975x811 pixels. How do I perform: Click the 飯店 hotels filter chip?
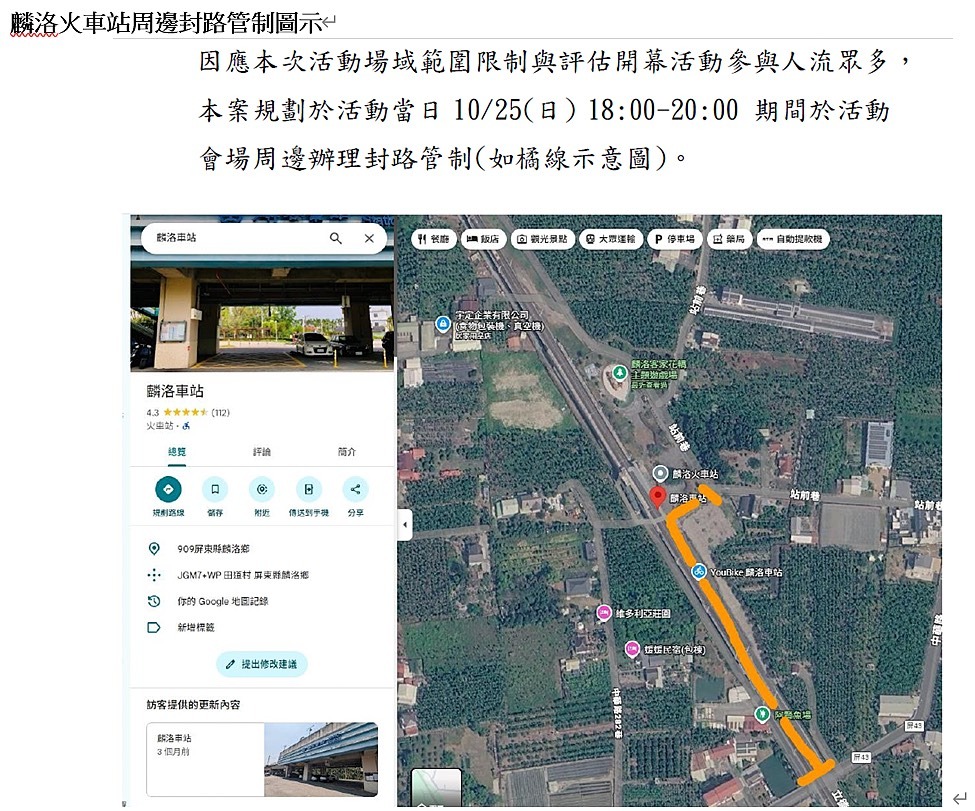(483, 239)
